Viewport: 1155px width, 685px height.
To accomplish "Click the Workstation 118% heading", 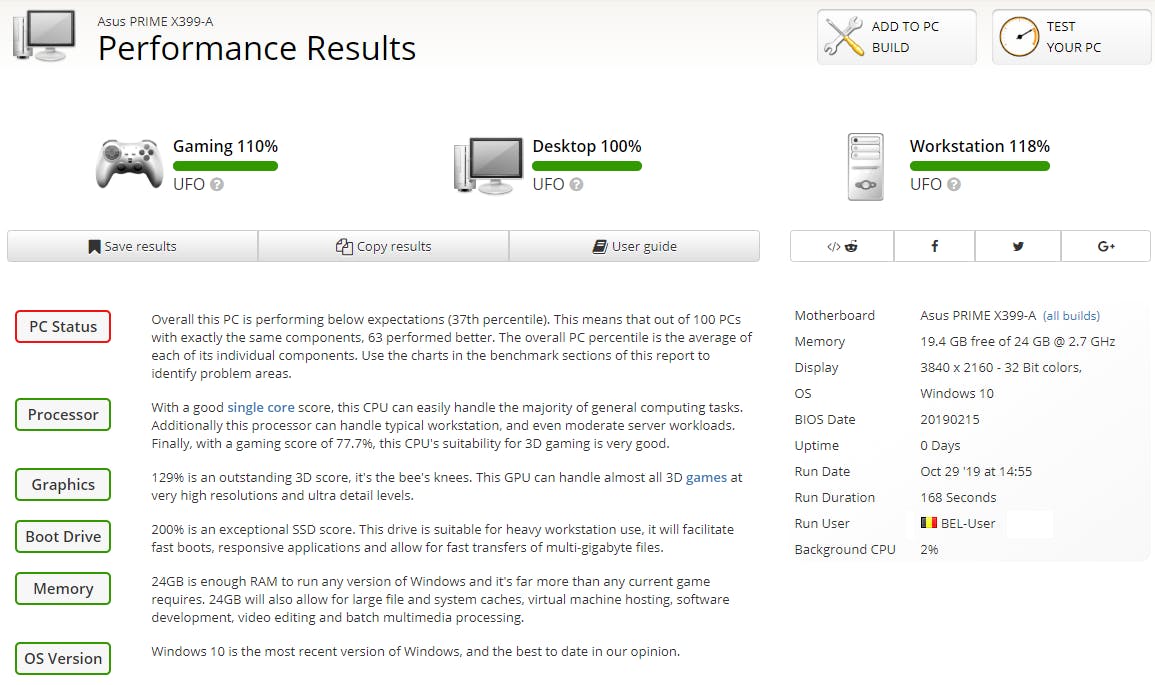I will click(x=980, y=146).
